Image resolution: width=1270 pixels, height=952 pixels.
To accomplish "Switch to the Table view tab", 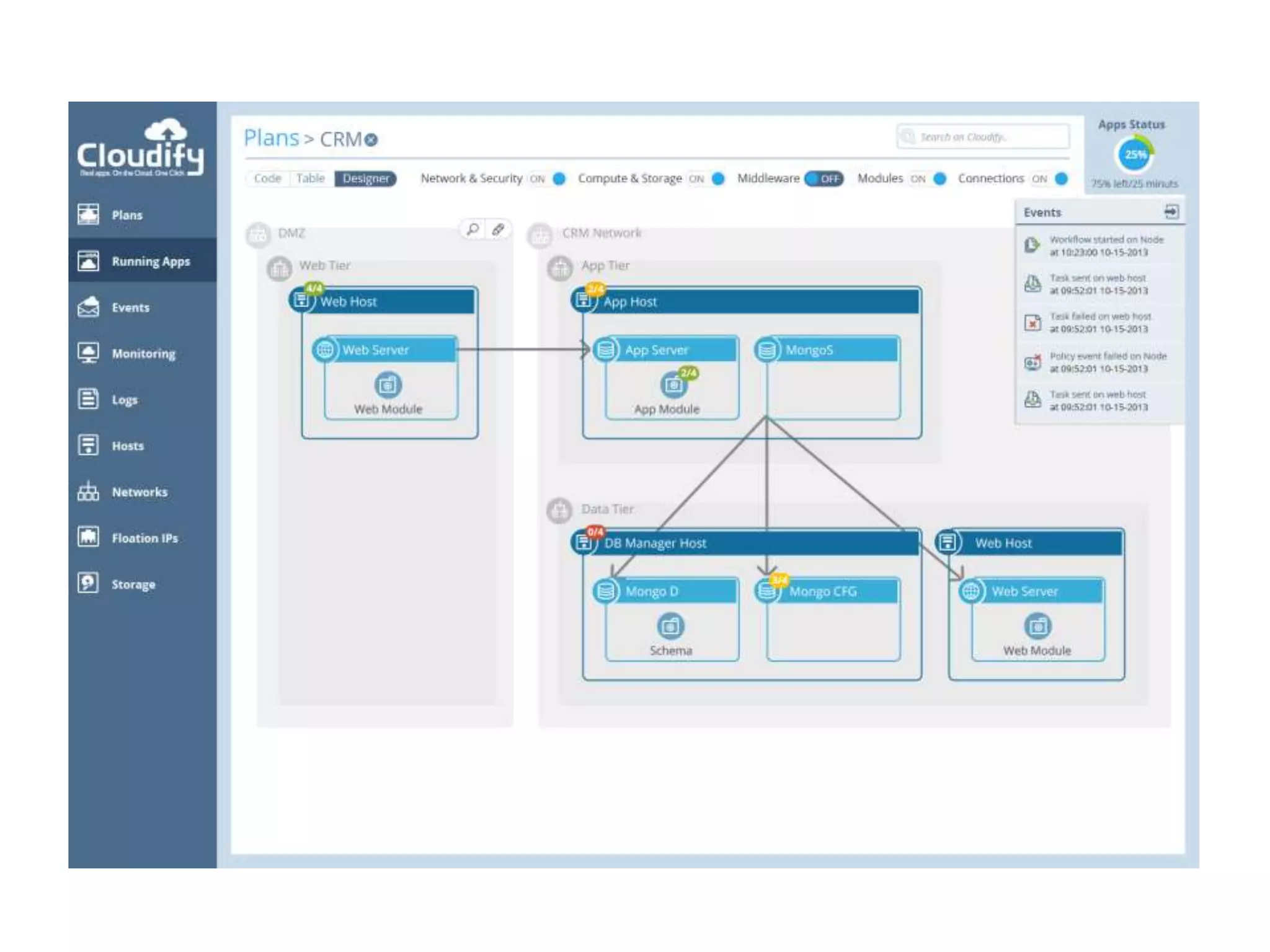I will click(311, 178).
